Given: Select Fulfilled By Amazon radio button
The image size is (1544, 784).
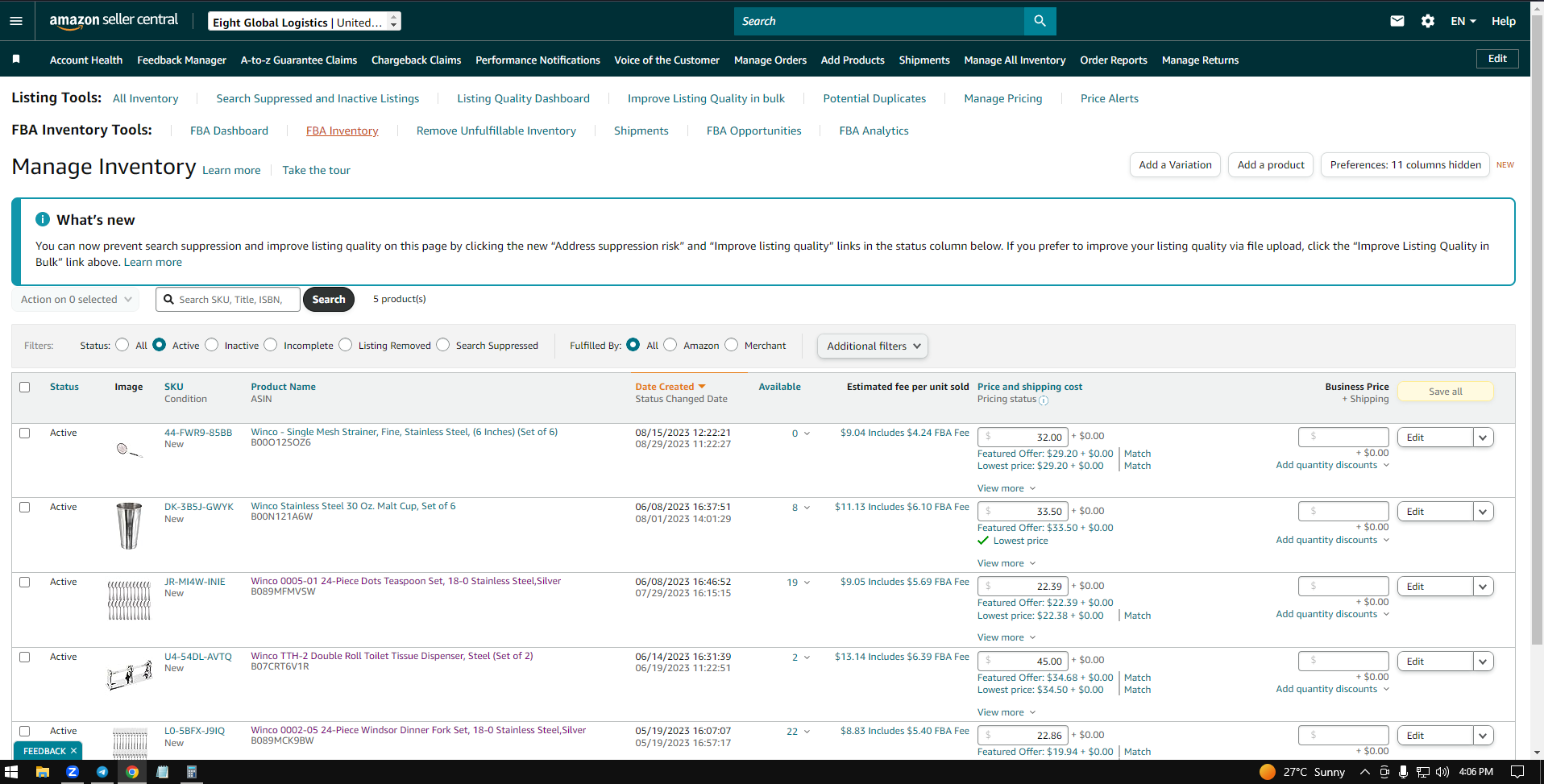Looking at the screenshot, I should (x=670, y=345).
